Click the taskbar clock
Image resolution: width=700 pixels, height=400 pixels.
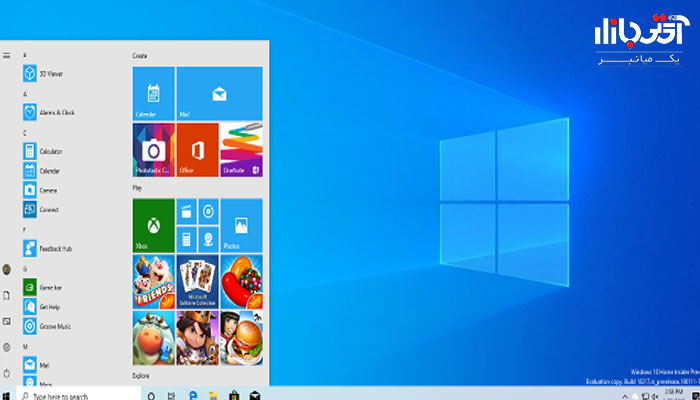point(673,395)
